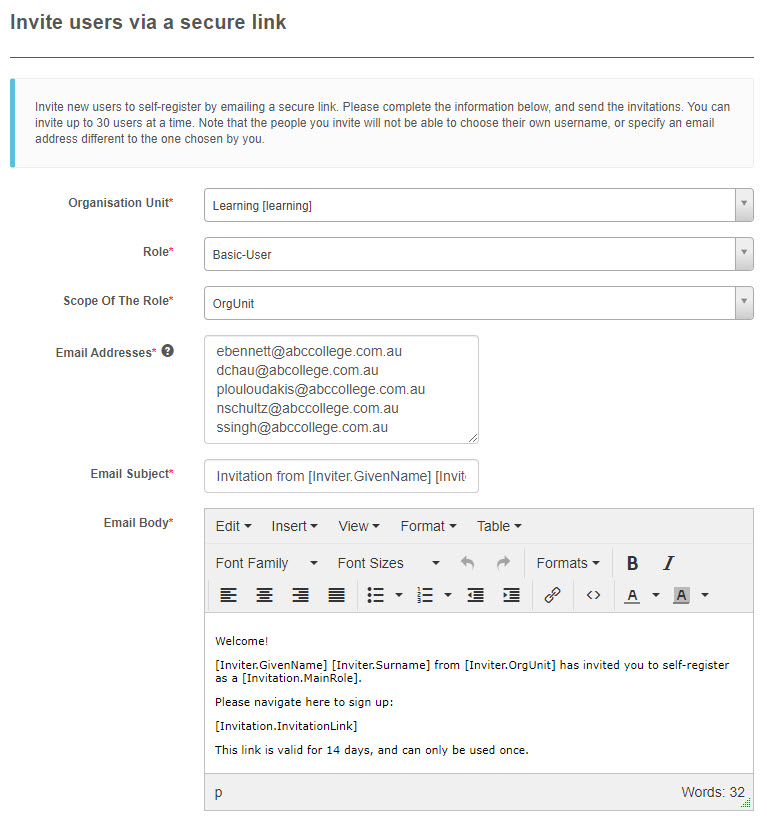Screen dimensions: 767x816
Task: Click ploudoudakis@abccollege.com.au email entry
Action: (321, 389)
